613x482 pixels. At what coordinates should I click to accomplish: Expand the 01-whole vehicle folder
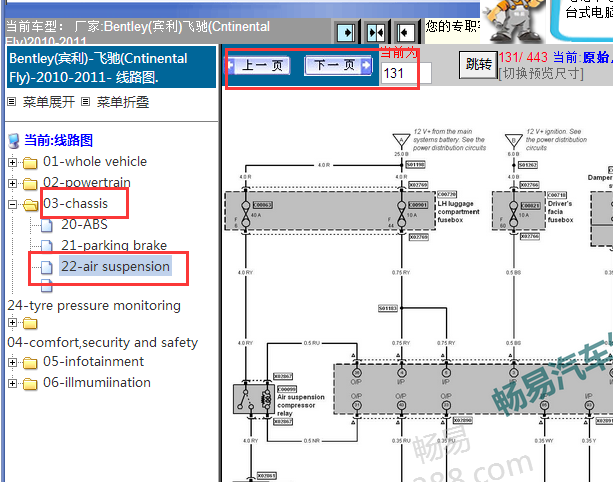pos(13,162)
